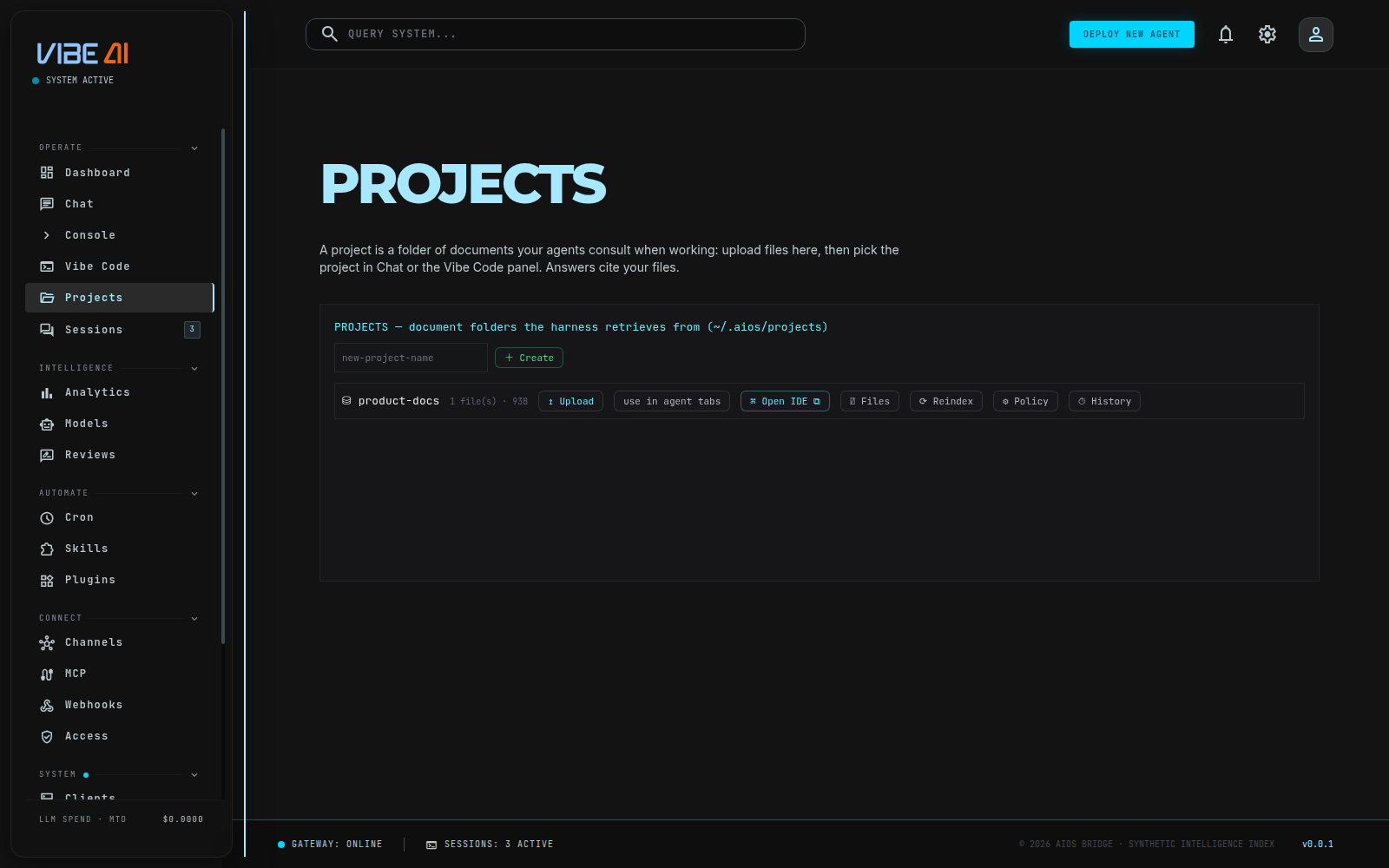Open Plugins in the sidebar
The width and height of the screenshot is (1389, 868).
120,580
